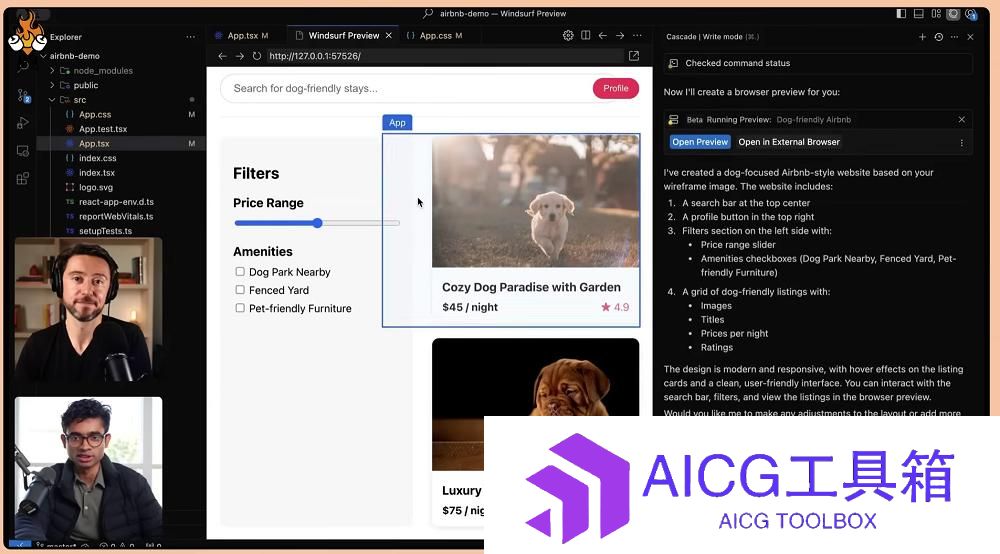The height and width of the screenshot is (554, 1000).
Task: Open logo.svg in the explorer
Action: [x=96, y=187]
